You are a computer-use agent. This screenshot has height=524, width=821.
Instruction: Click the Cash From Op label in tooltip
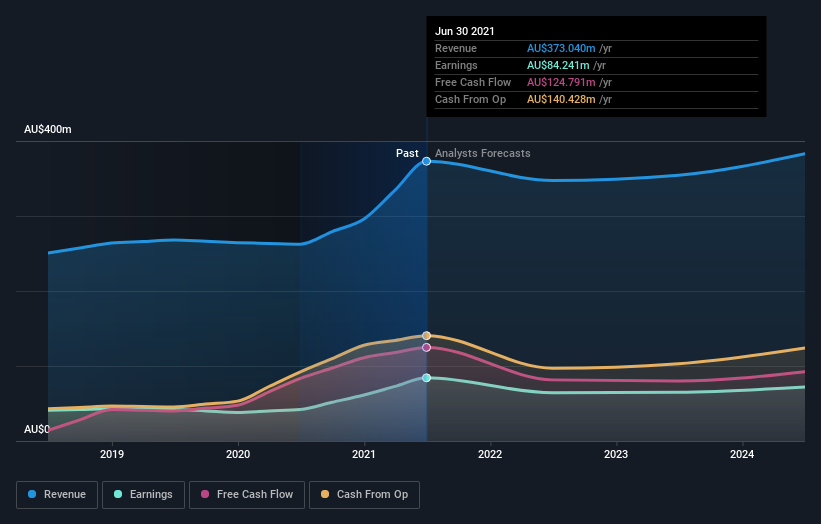470,99
